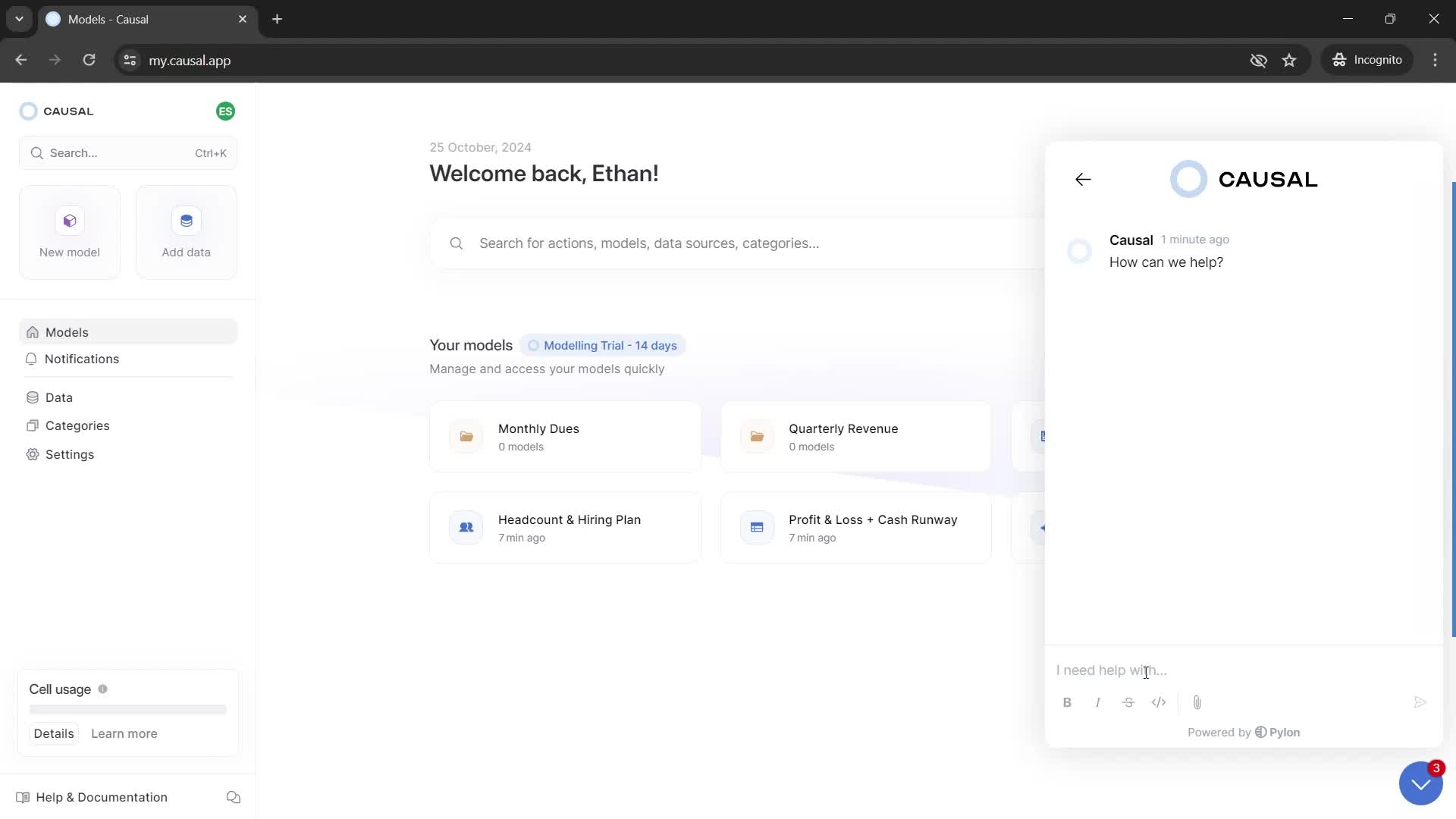The width and height of the screenshot is (1456, 819).
Task: Open Notifications in sidebar
Action: (x=81, y=358)
